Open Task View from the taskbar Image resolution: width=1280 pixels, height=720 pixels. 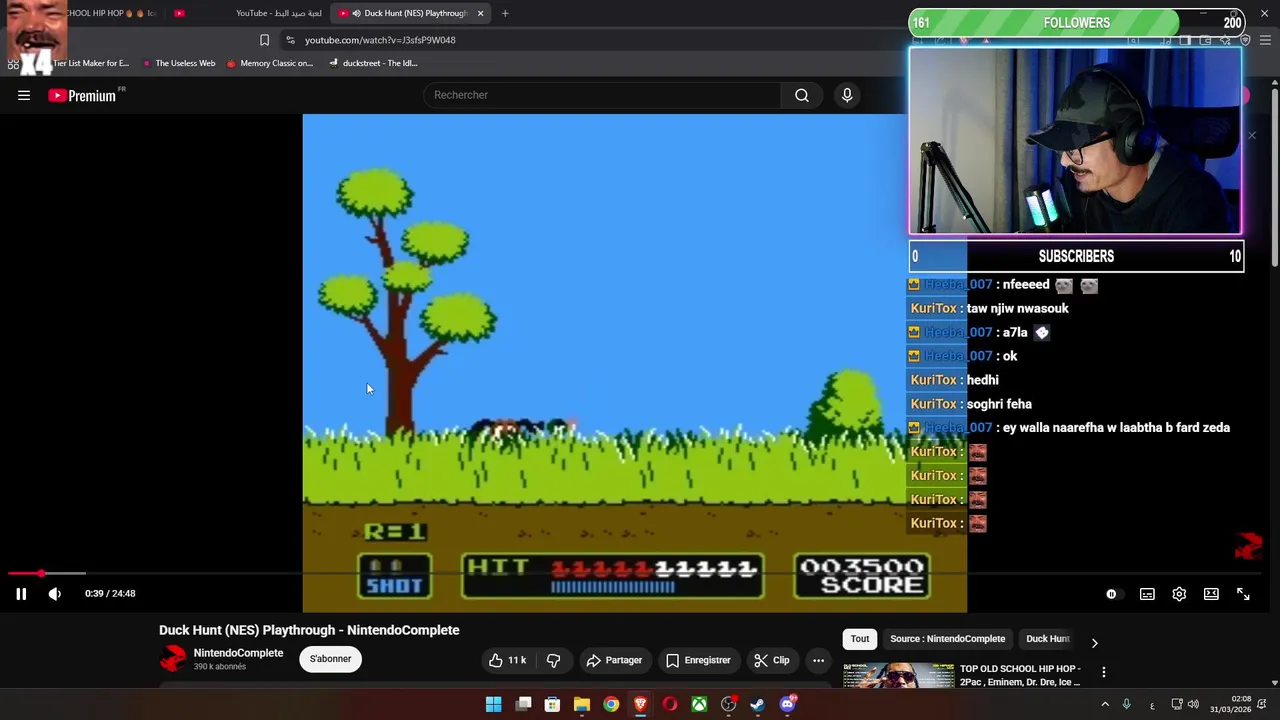click(523, 705)
